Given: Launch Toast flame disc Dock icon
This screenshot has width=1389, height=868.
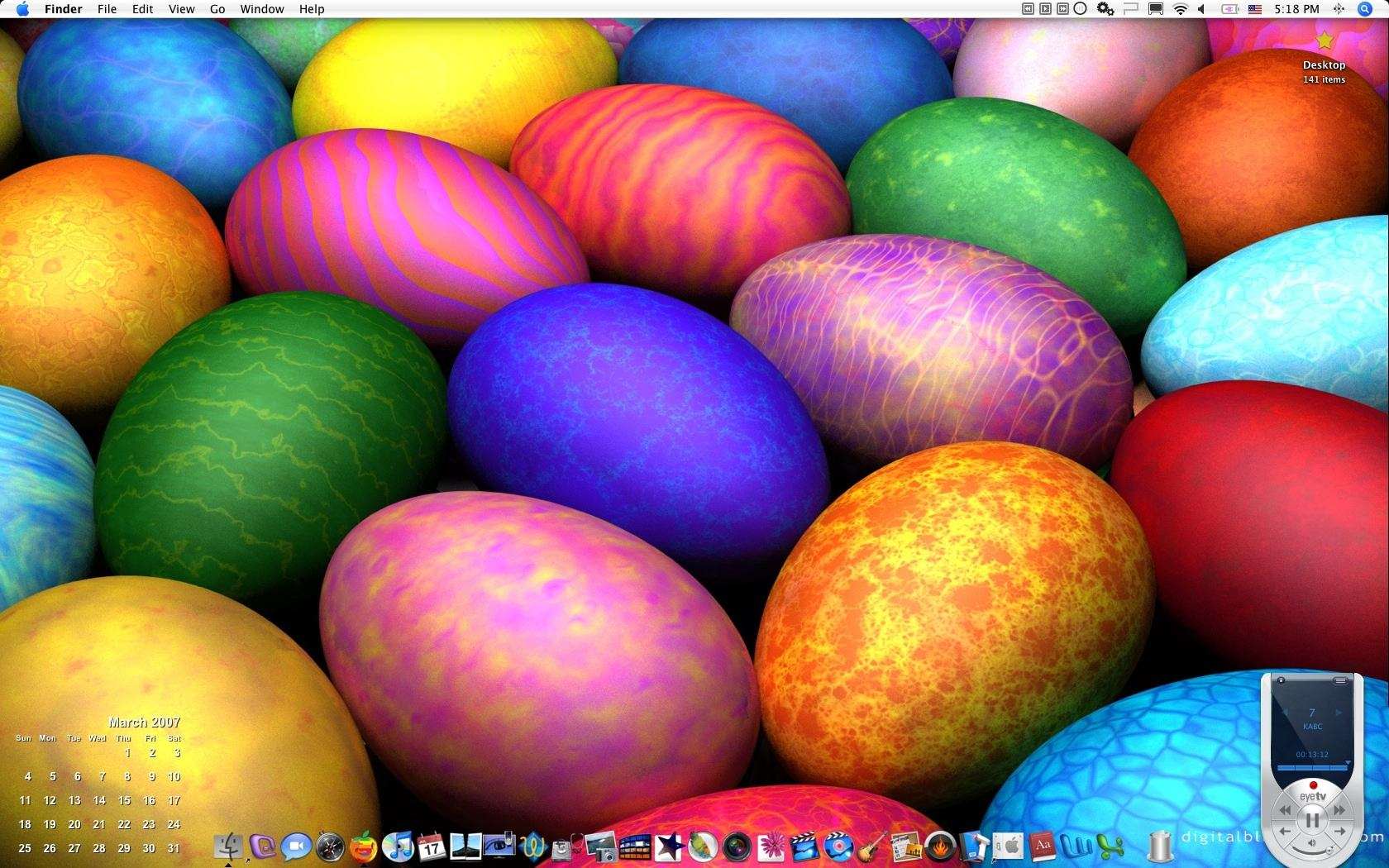Looking at the screenshot, I should point(940,846).
